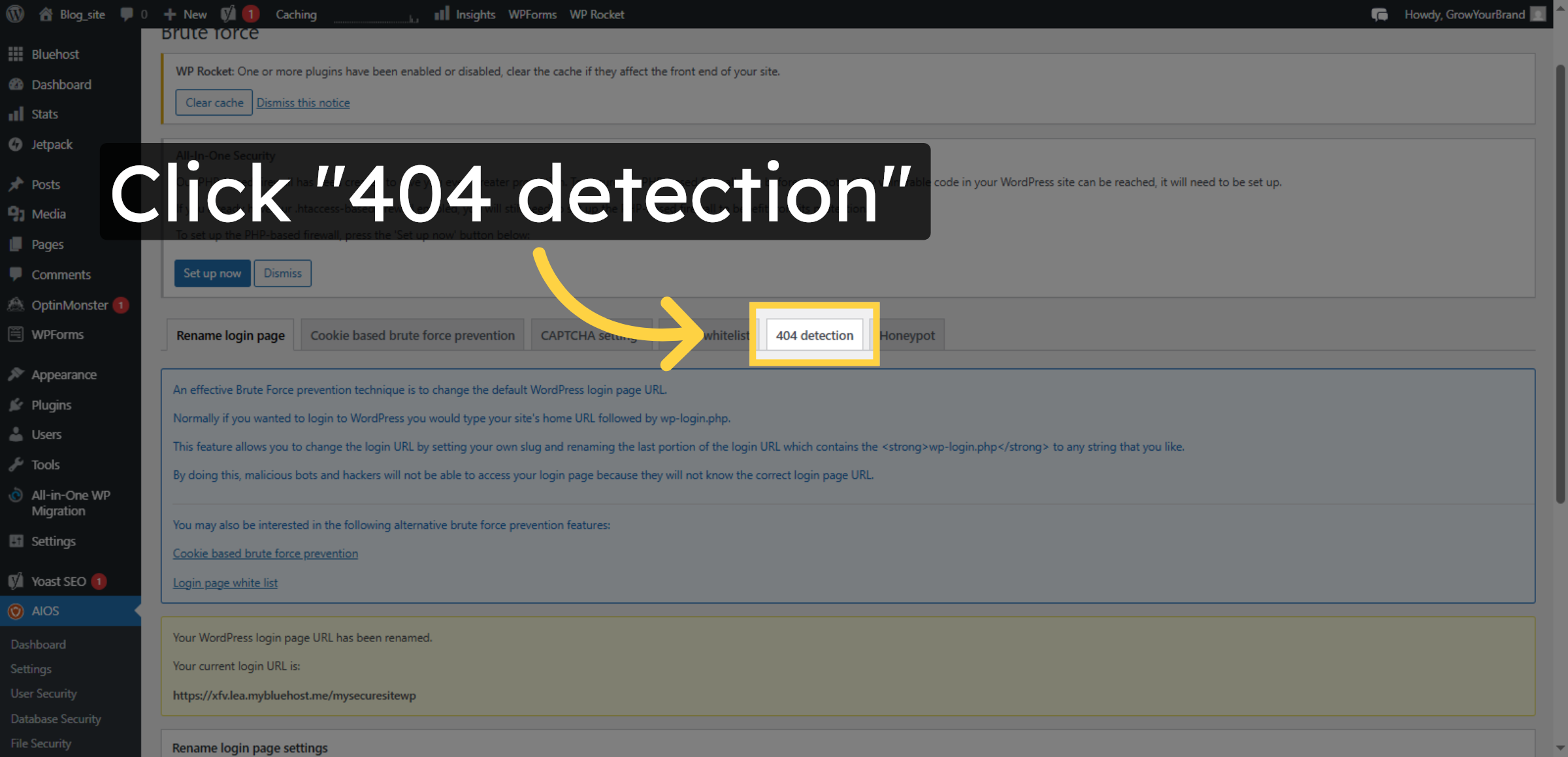Click the Clear cache button
Viewport: 1568px width, 757px height.
tap(214, 102)
